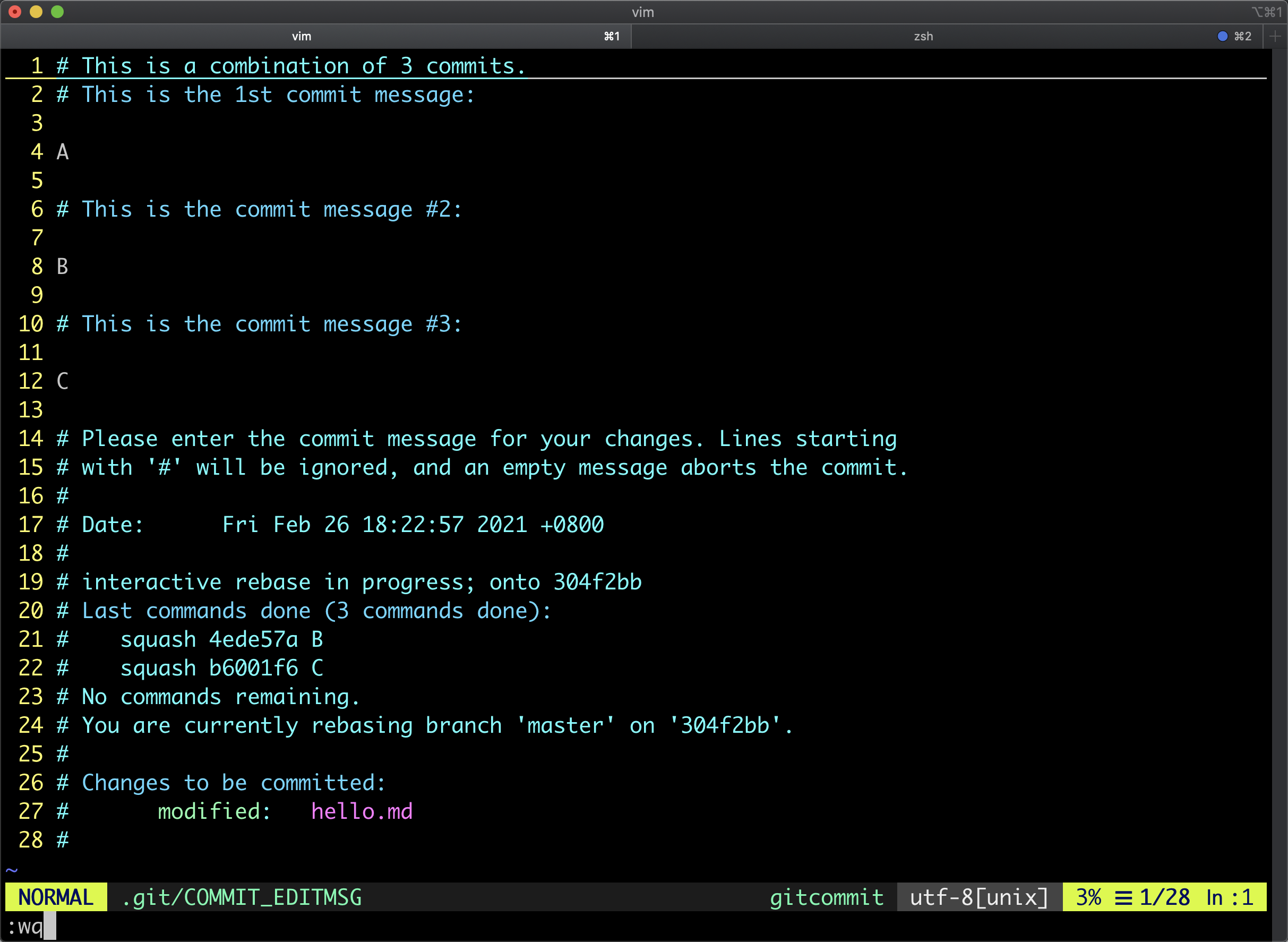Switch to the zsh tab

coord(923,37)
